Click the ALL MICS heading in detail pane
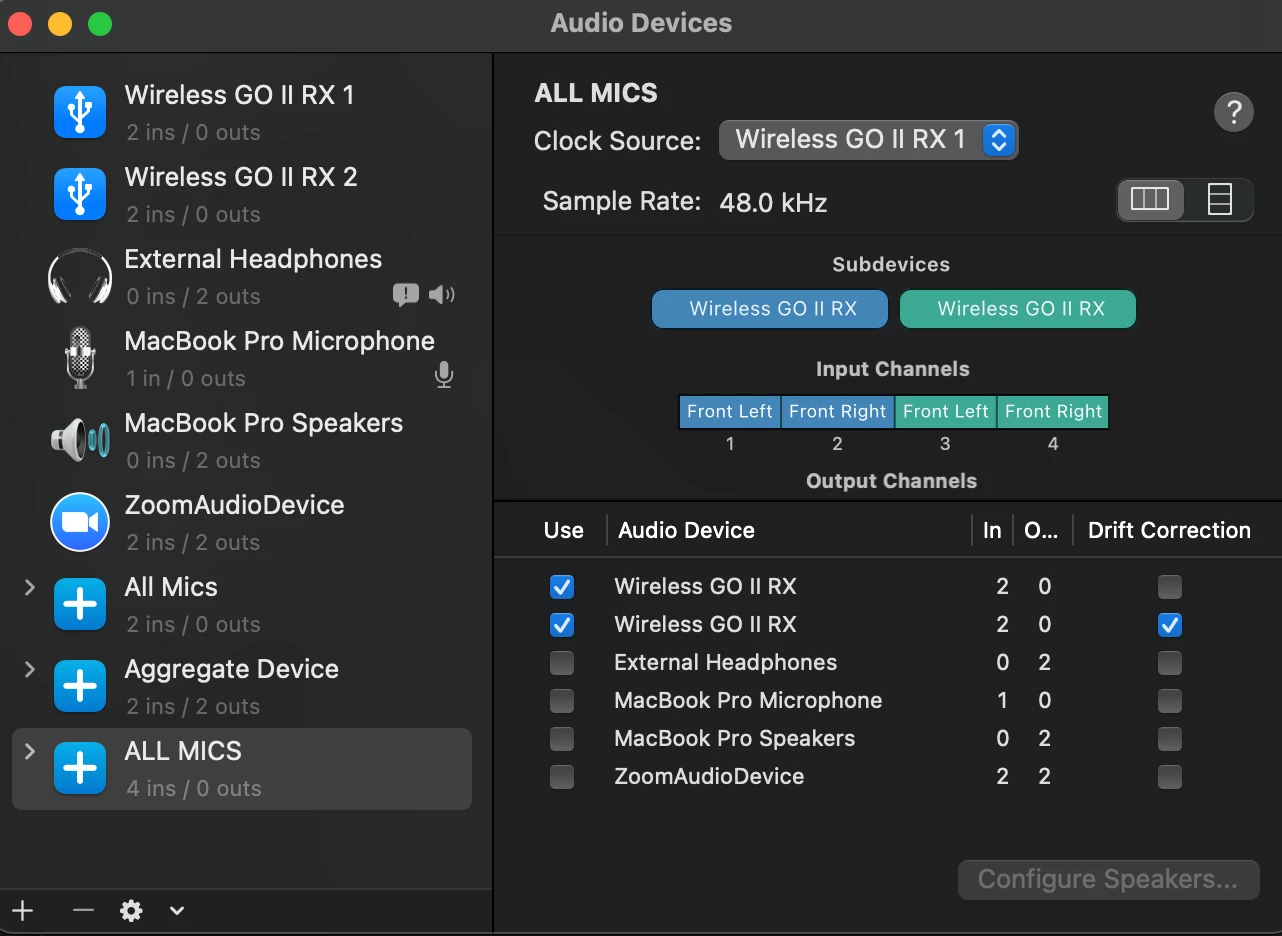Viewport: 1282px width, 936px height. (596, 94)
